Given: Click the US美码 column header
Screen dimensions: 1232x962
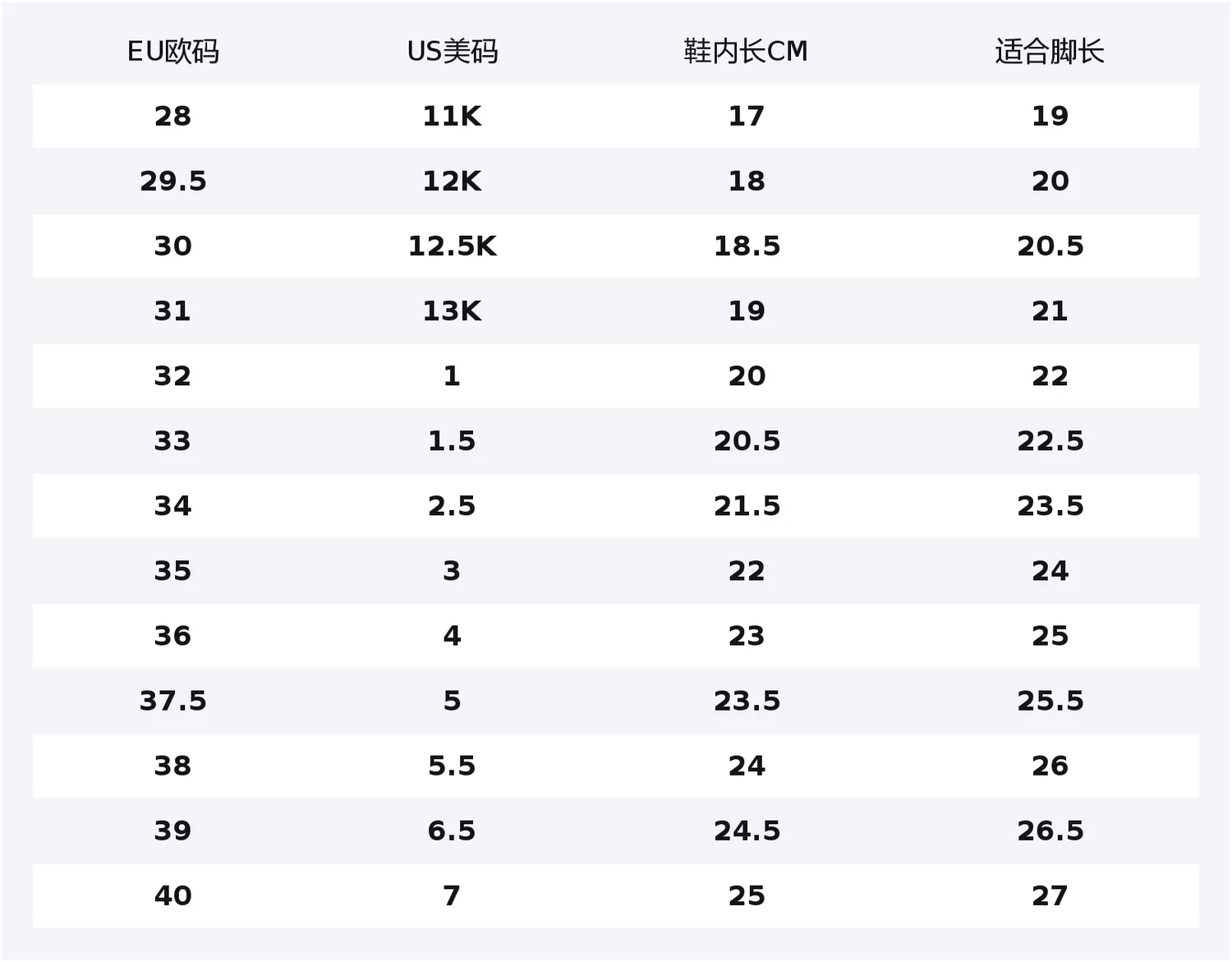Looking at the screenshot, I should (453, 52).
